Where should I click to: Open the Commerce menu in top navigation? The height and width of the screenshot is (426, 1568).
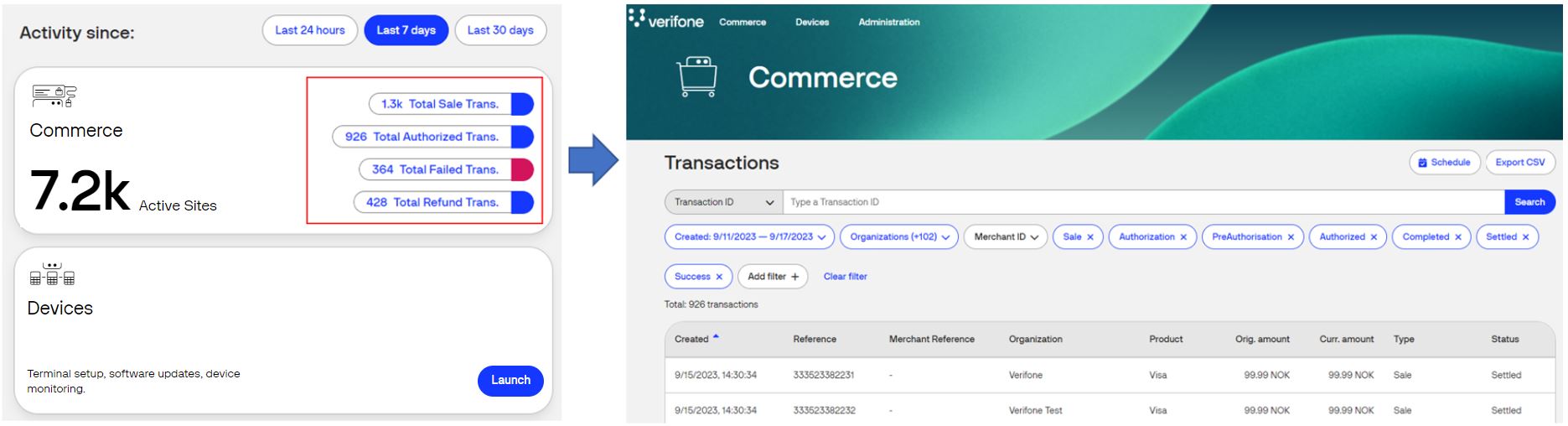point(743,22)
